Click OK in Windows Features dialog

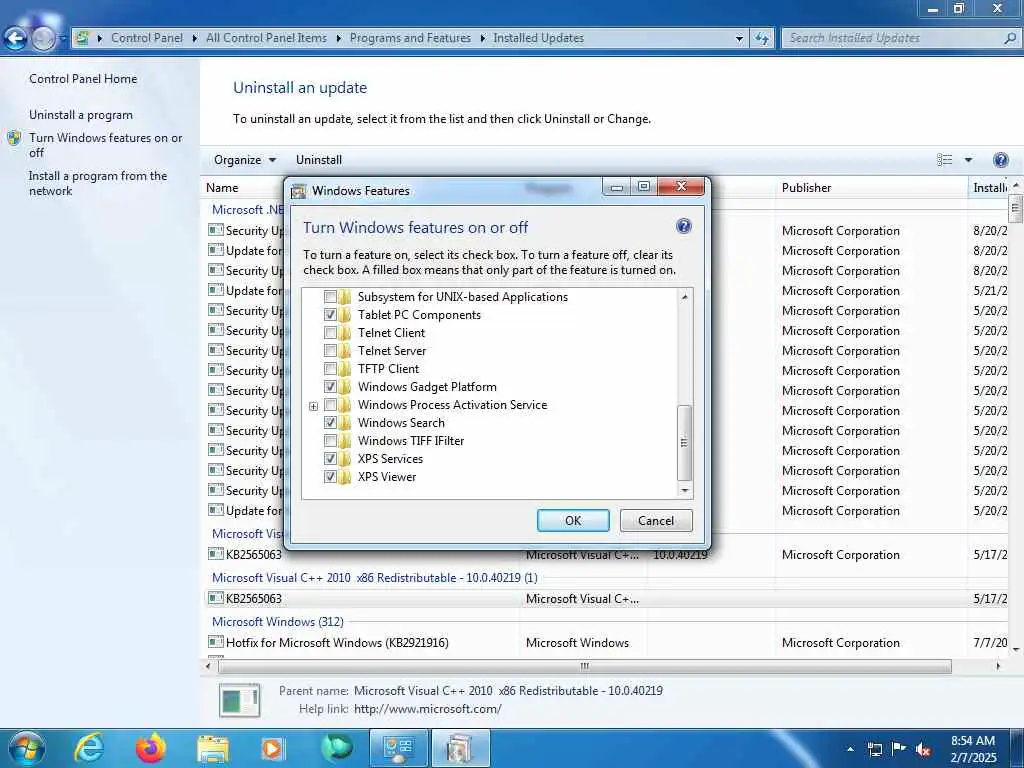573,520
